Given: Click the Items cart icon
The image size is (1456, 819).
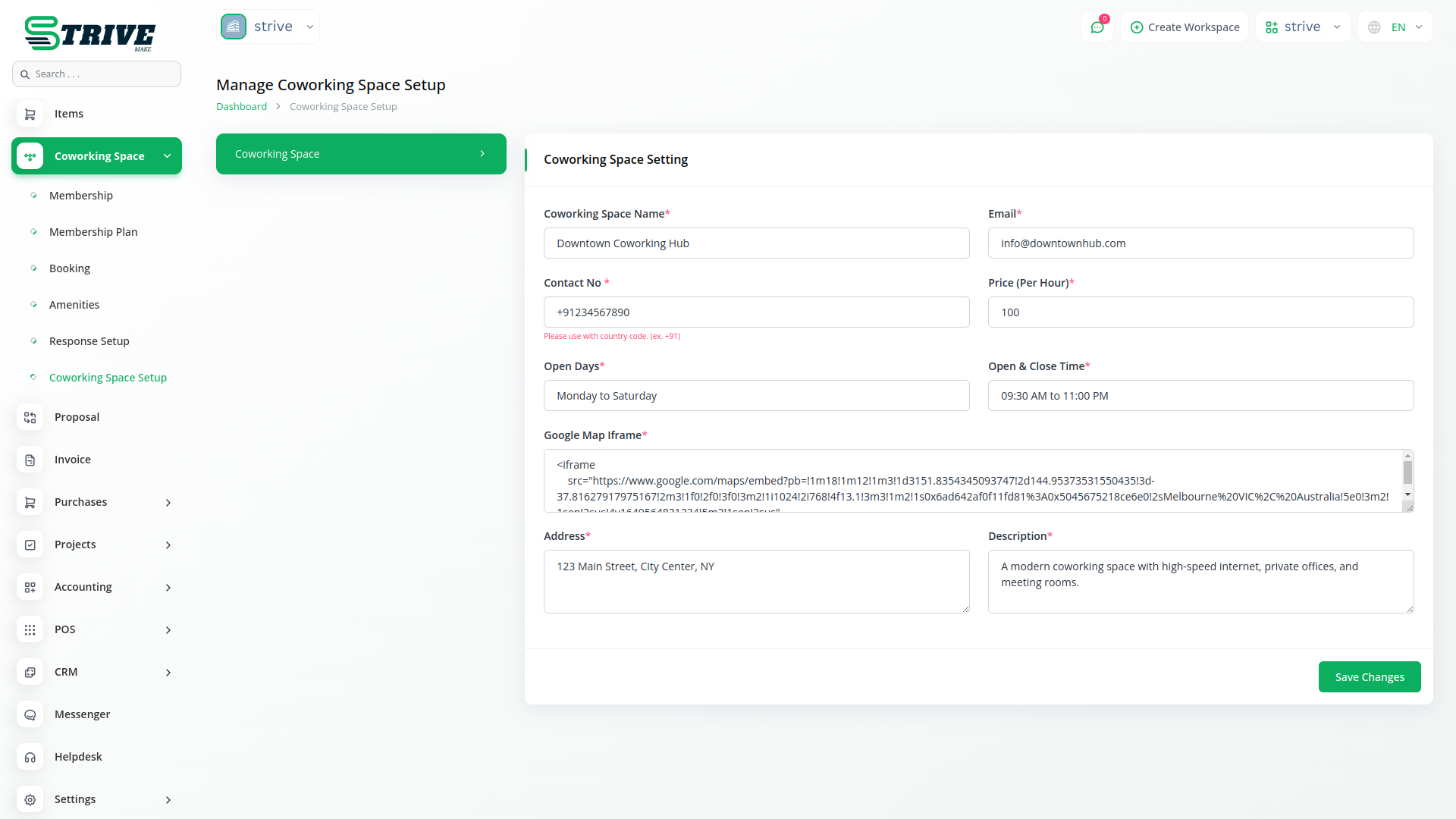Looking at the screenshot, I should 30,114.
